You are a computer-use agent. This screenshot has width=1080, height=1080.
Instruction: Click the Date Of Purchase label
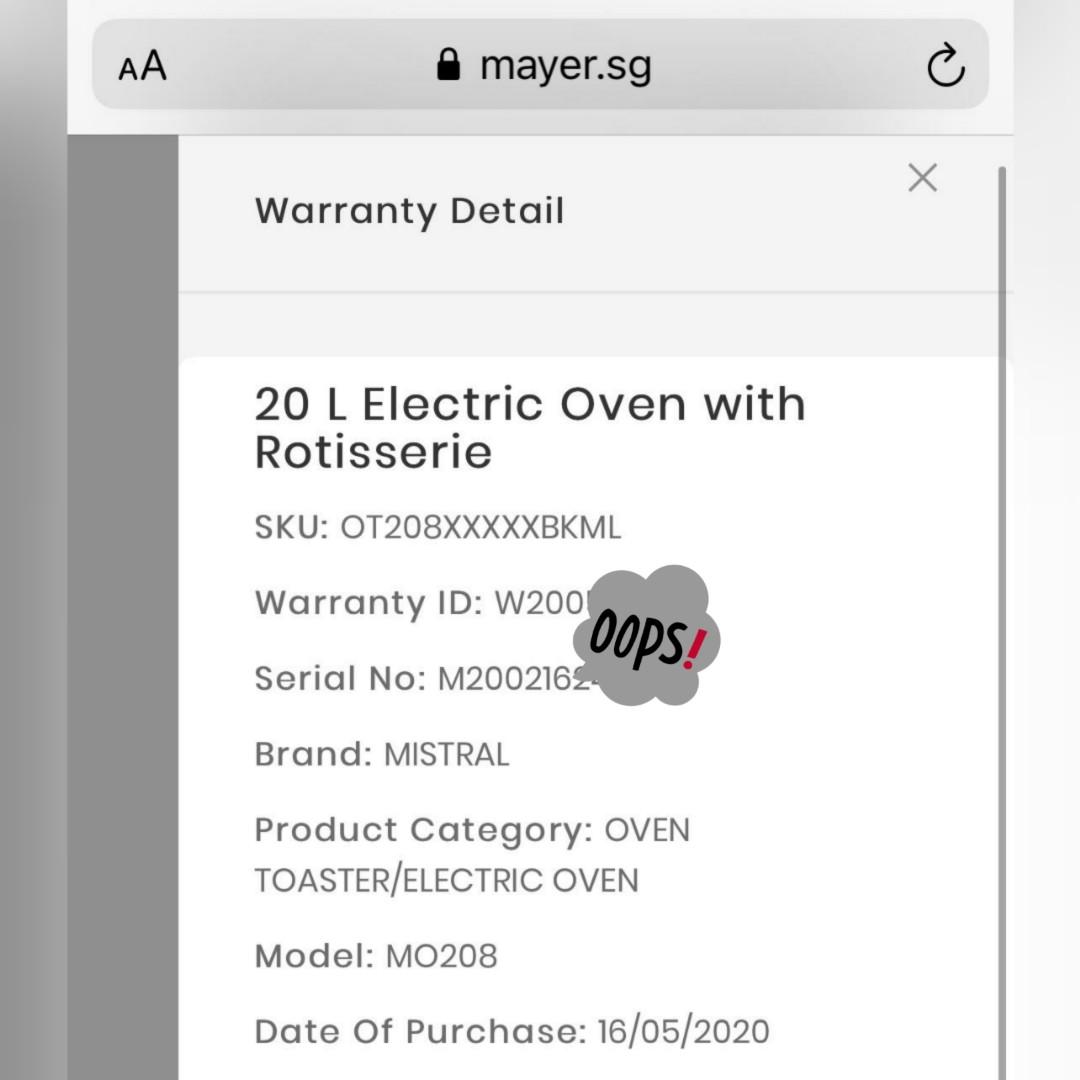tap(420, 1031)
